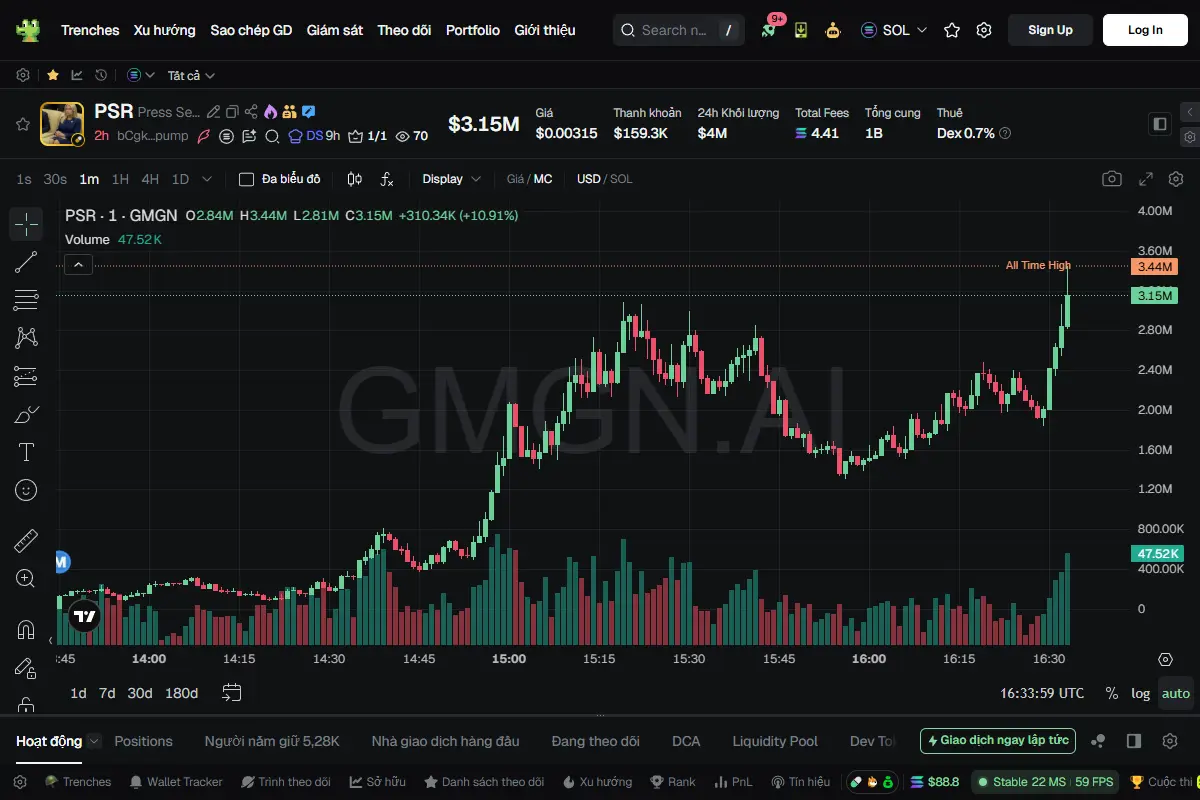Favorite the PSR token with star

point(22,124)
